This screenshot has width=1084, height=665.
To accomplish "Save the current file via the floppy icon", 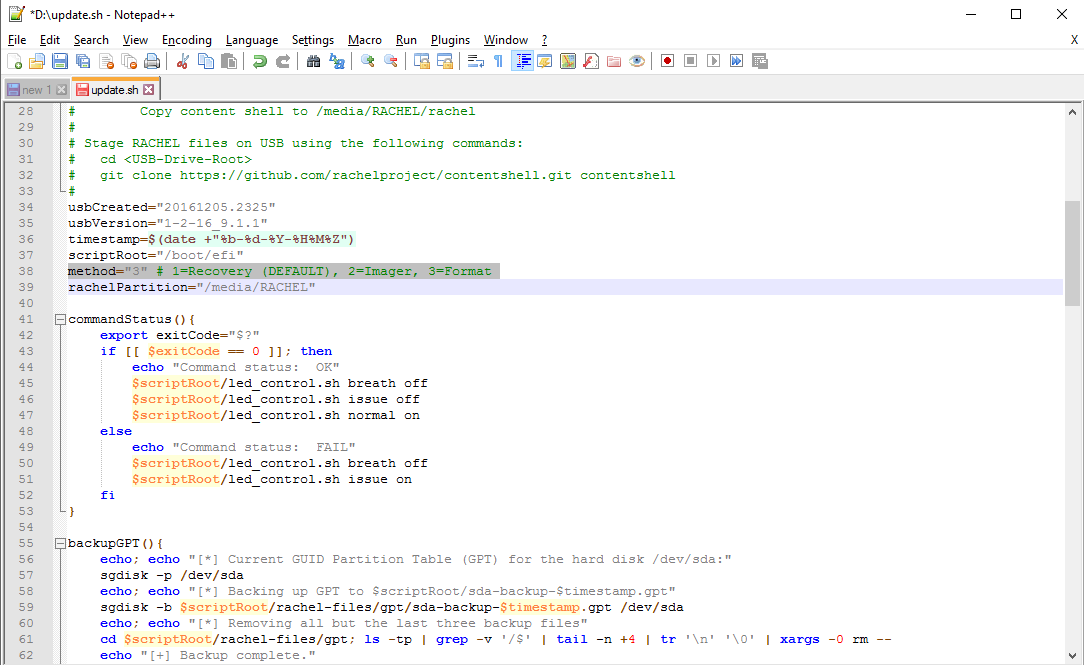I will (60, 62).
